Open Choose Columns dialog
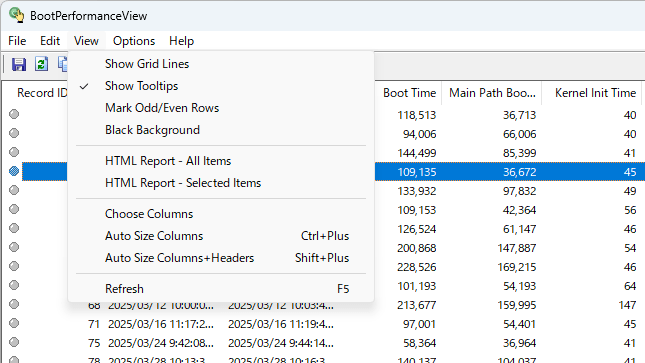This screenshot has width=645, height=363. [221, 214]
